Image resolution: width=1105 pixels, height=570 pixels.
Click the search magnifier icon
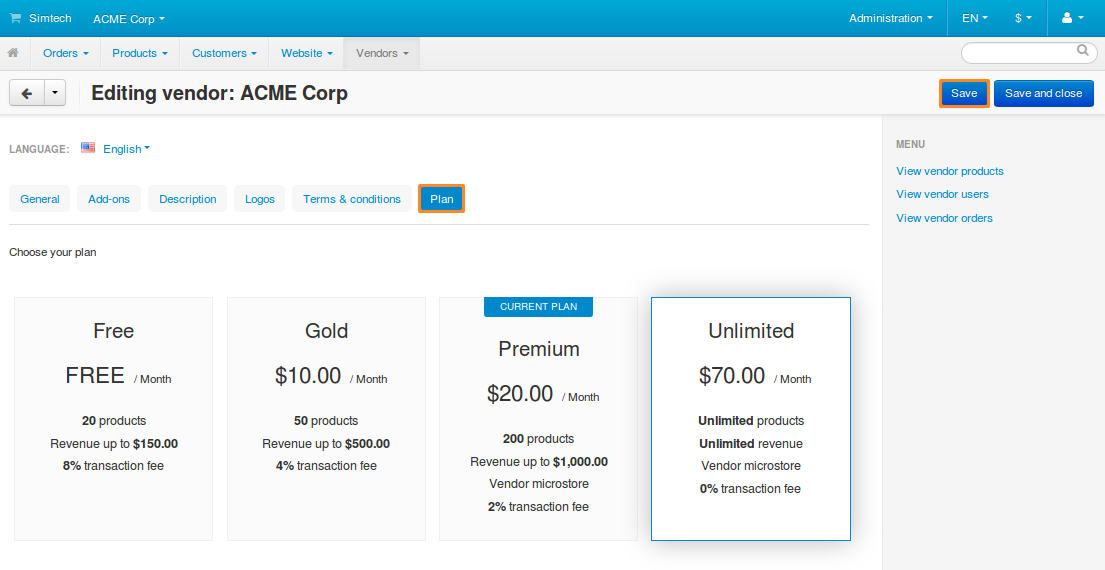click(x=1082, y=50)
